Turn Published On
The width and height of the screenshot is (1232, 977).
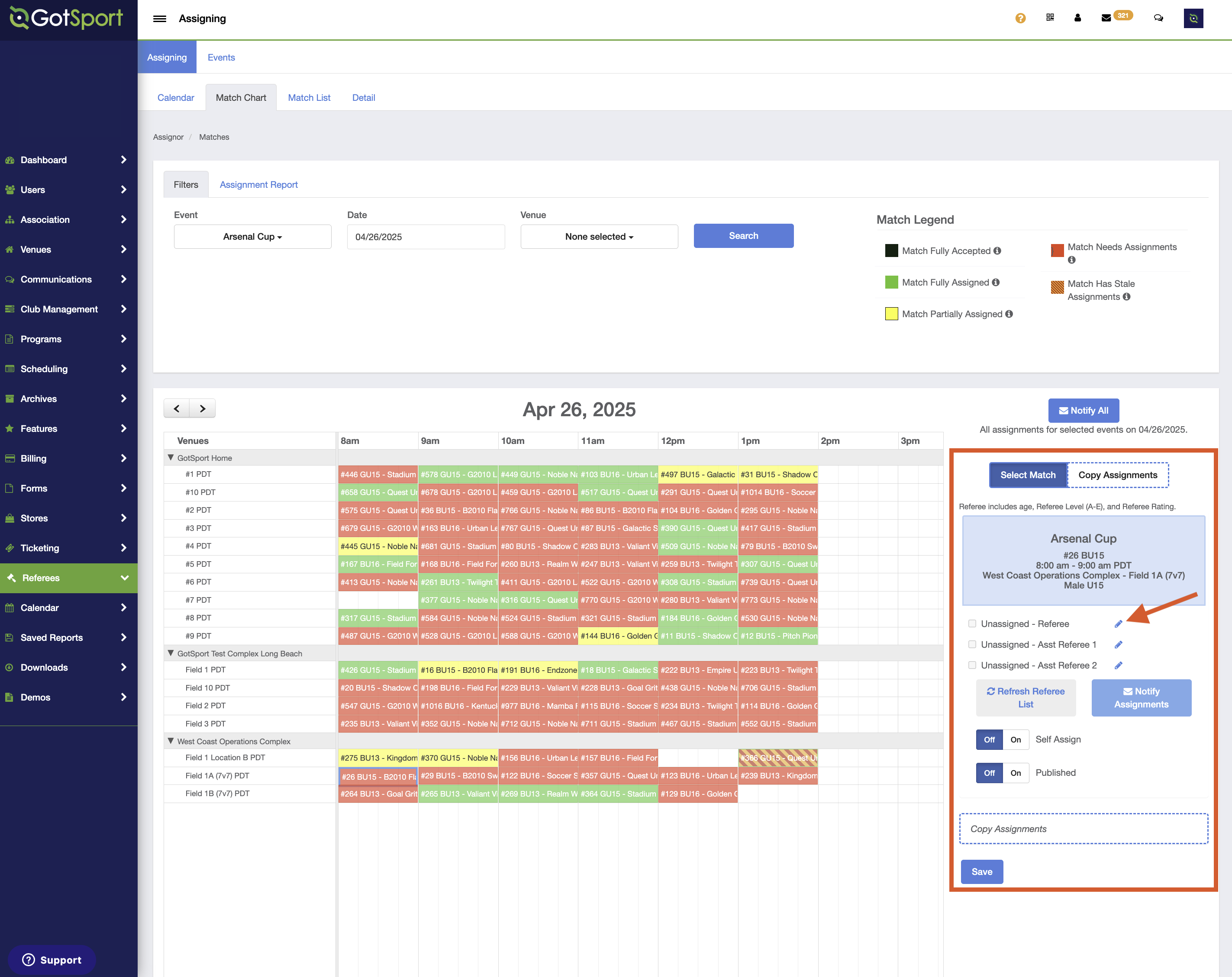1016,773
